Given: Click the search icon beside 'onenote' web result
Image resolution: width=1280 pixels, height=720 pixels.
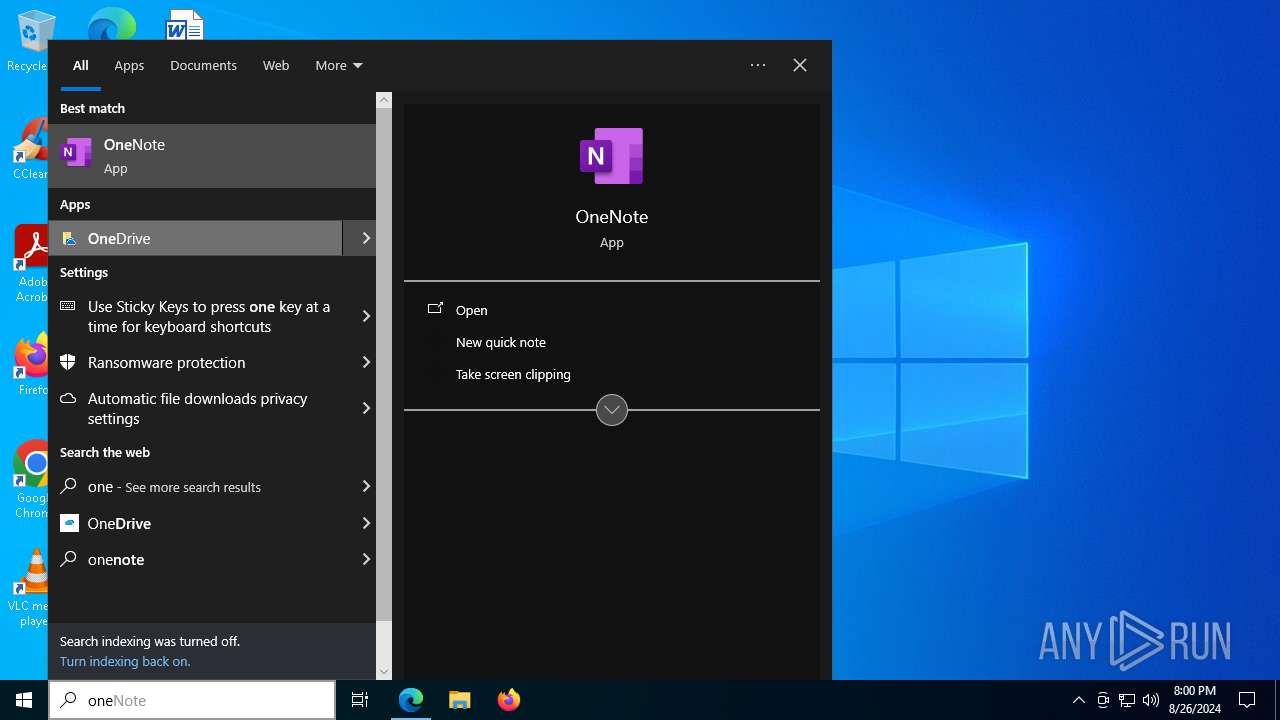Looking at the screenshot, I should (69, 559).
